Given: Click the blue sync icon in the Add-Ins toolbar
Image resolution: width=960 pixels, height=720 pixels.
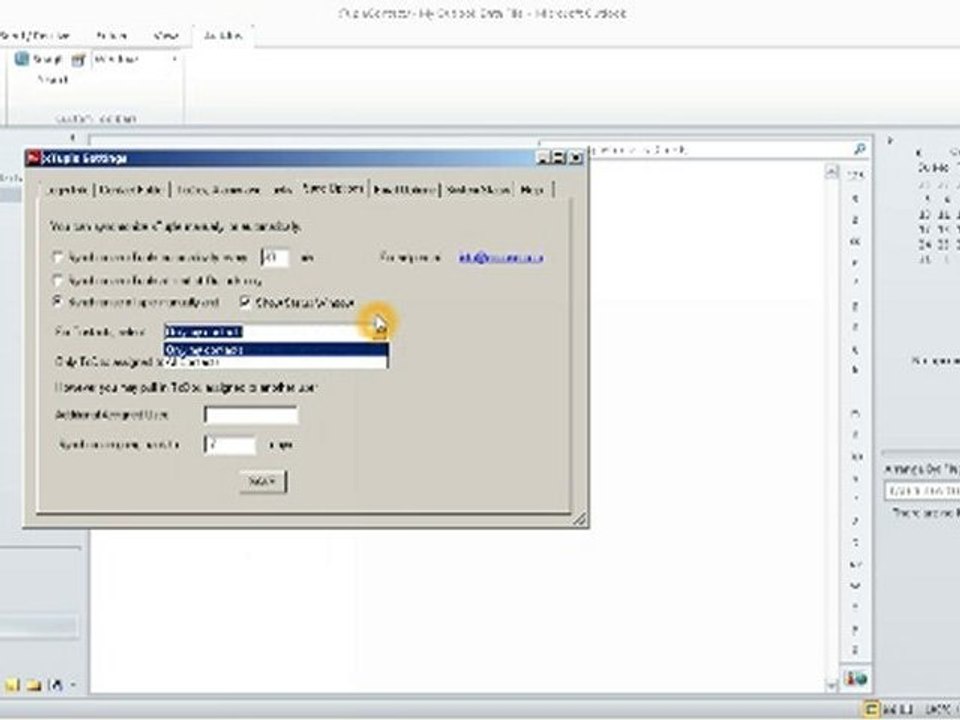Looking at the screenshot, I should 22,59.
